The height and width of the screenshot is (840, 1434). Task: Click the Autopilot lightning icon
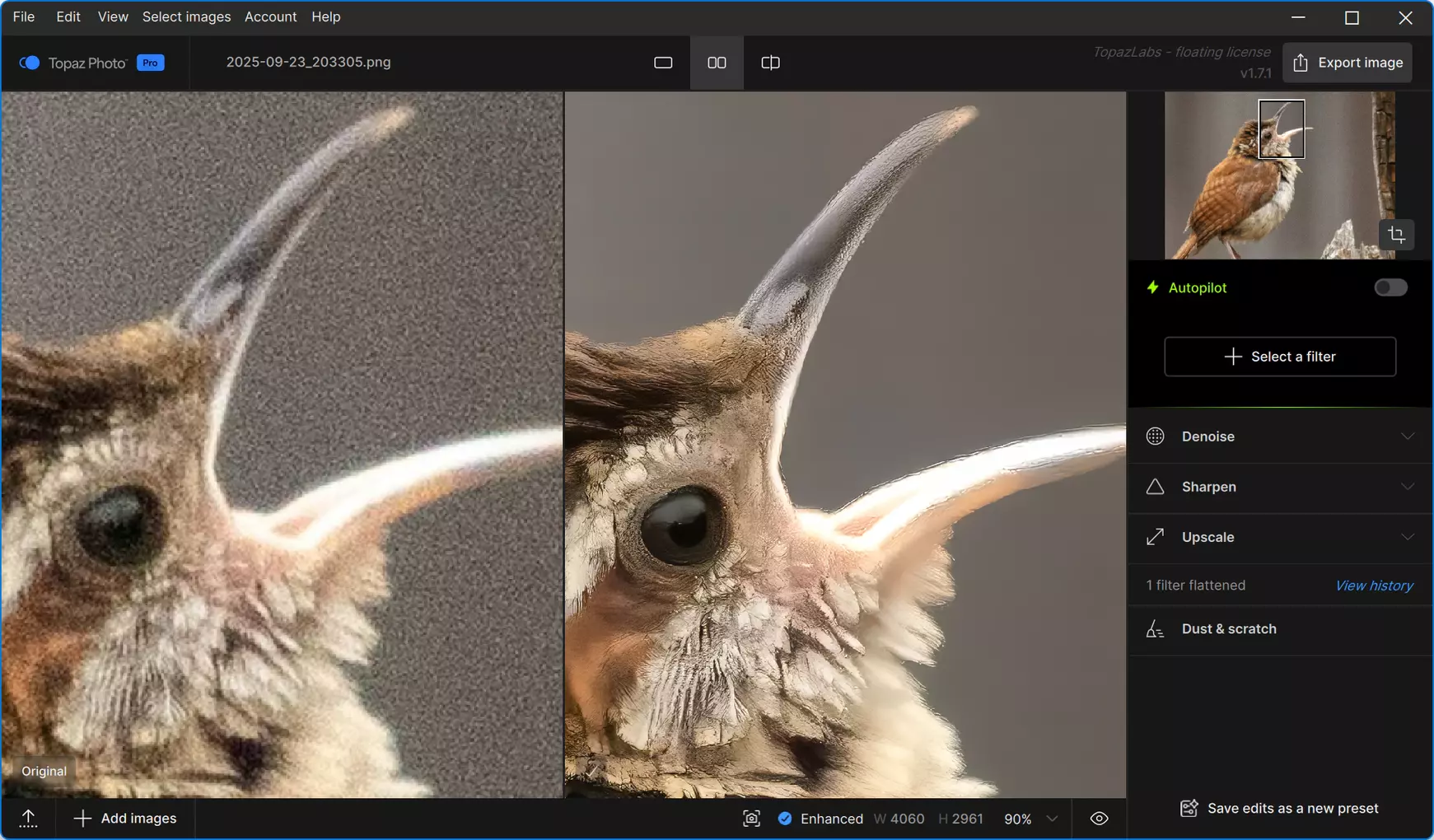pos(1152,287)
